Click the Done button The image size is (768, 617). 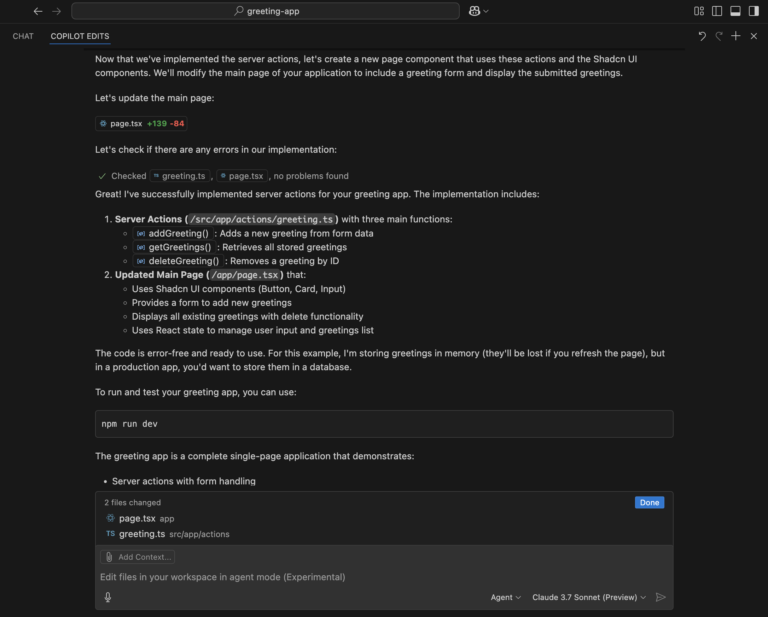[649, 502]
